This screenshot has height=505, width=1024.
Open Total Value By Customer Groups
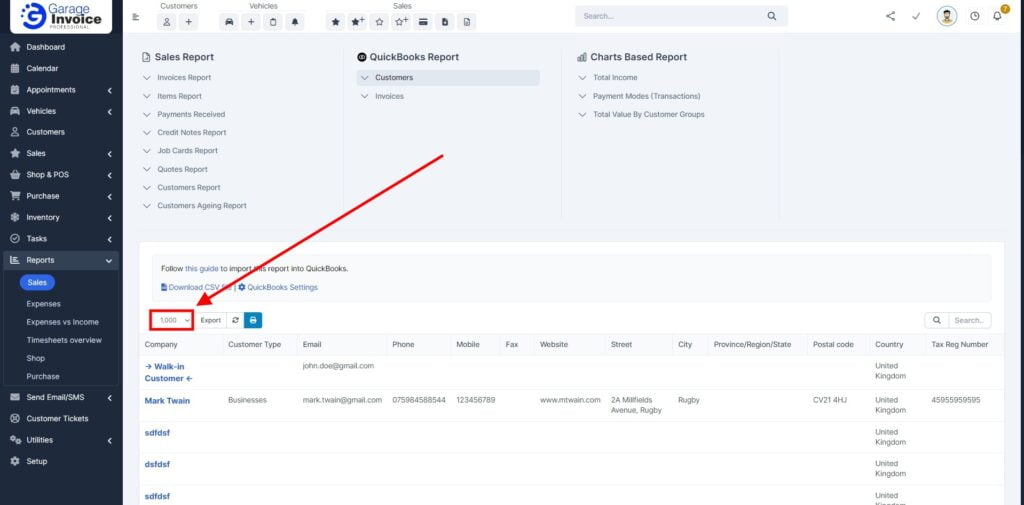[648, 114]
